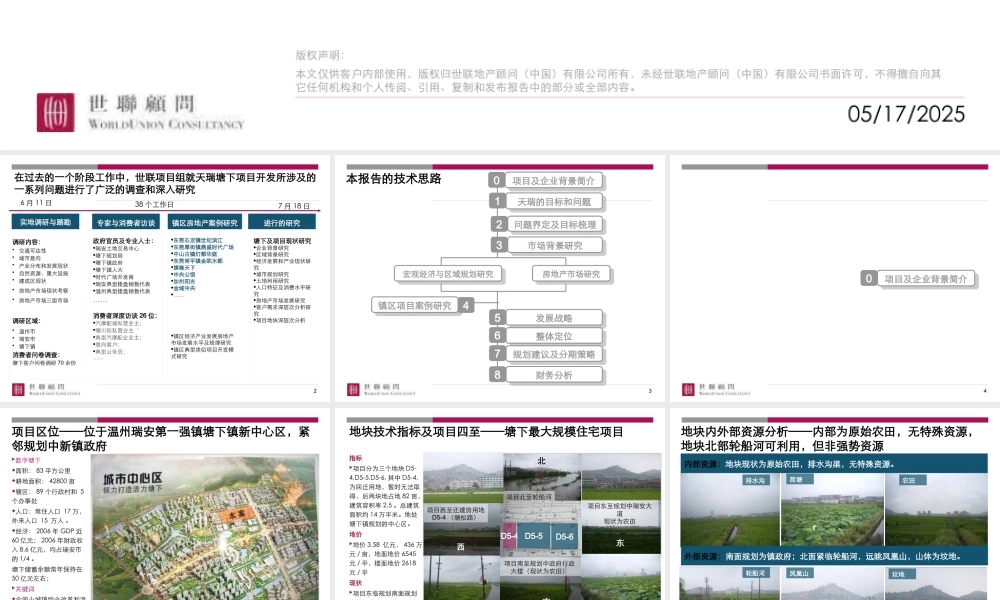This screenshot has width=1000, height=600.
Task: Select the date text 05/17/2025
Action: click(x=906, y=114)
